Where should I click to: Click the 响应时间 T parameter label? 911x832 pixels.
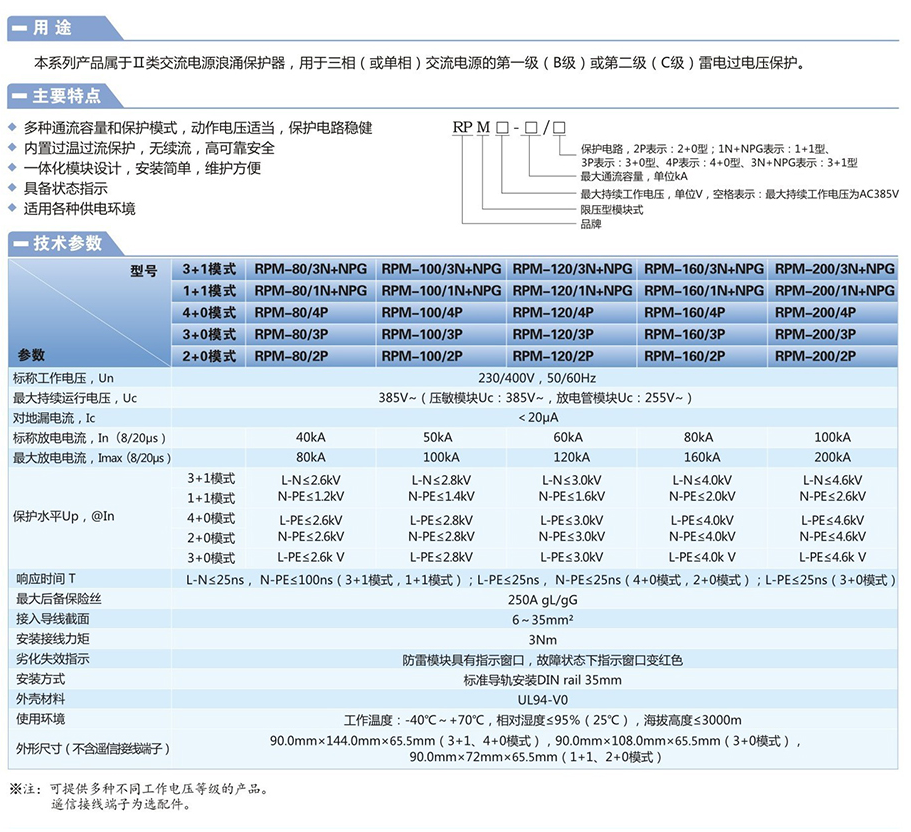click(46, 579)
